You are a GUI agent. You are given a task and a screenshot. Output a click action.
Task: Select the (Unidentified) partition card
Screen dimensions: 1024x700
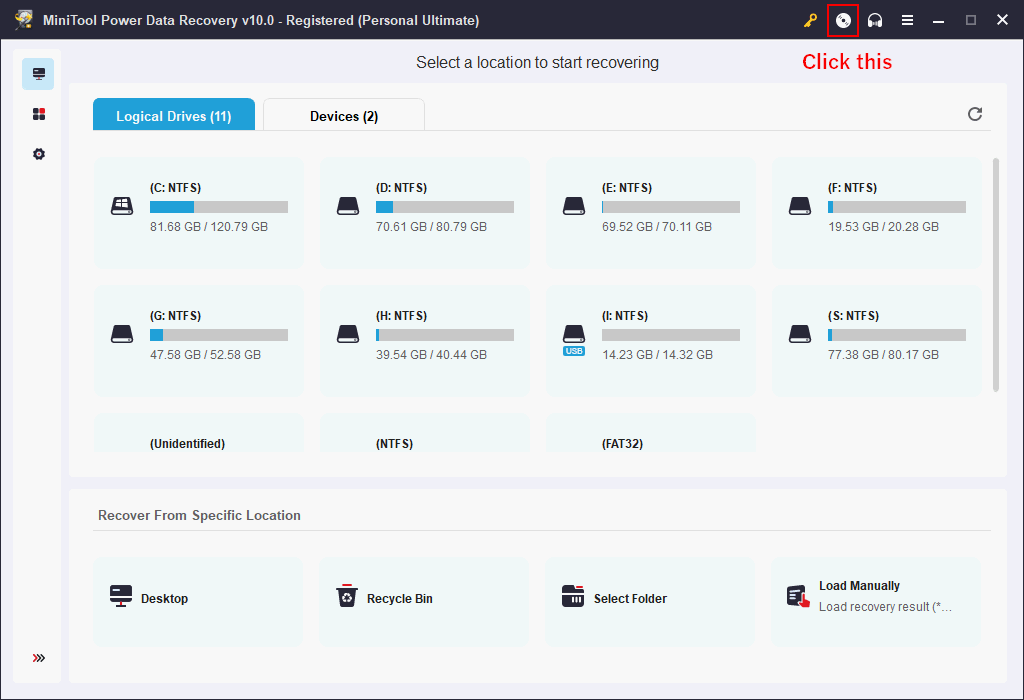[x=199, y=432]
